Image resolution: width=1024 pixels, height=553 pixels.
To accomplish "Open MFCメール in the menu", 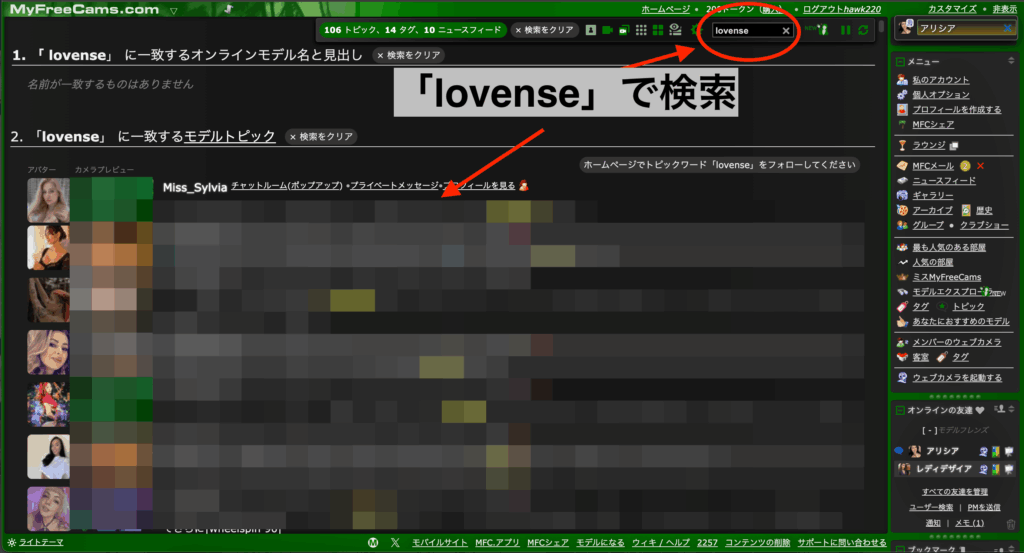I will [x=933, y=166].
